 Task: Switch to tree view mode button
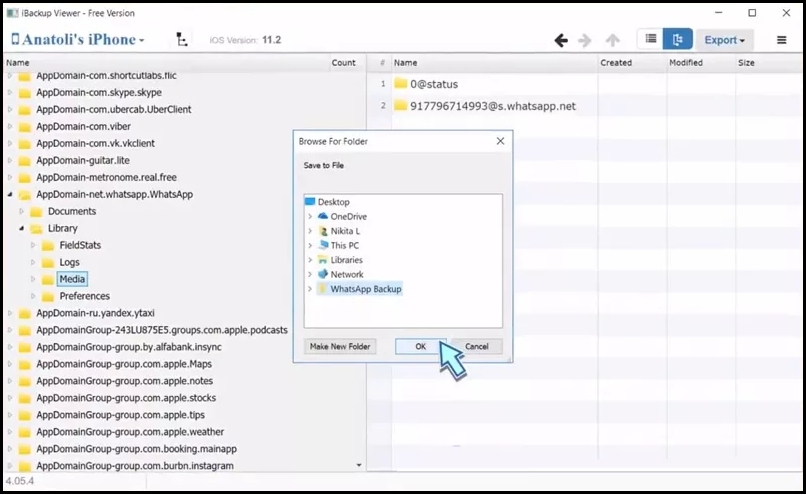tap(677, 39)
